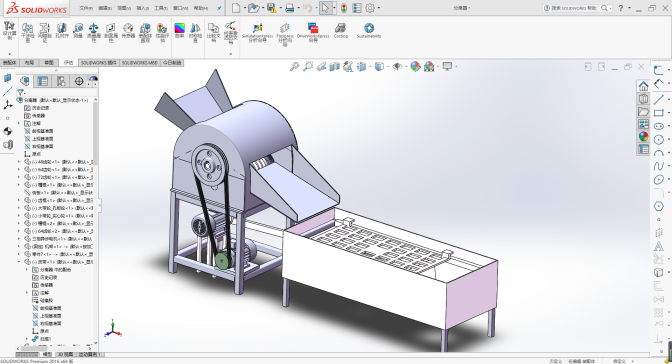Click the help question mark button
Screen dimensions: 672x364
621,8
